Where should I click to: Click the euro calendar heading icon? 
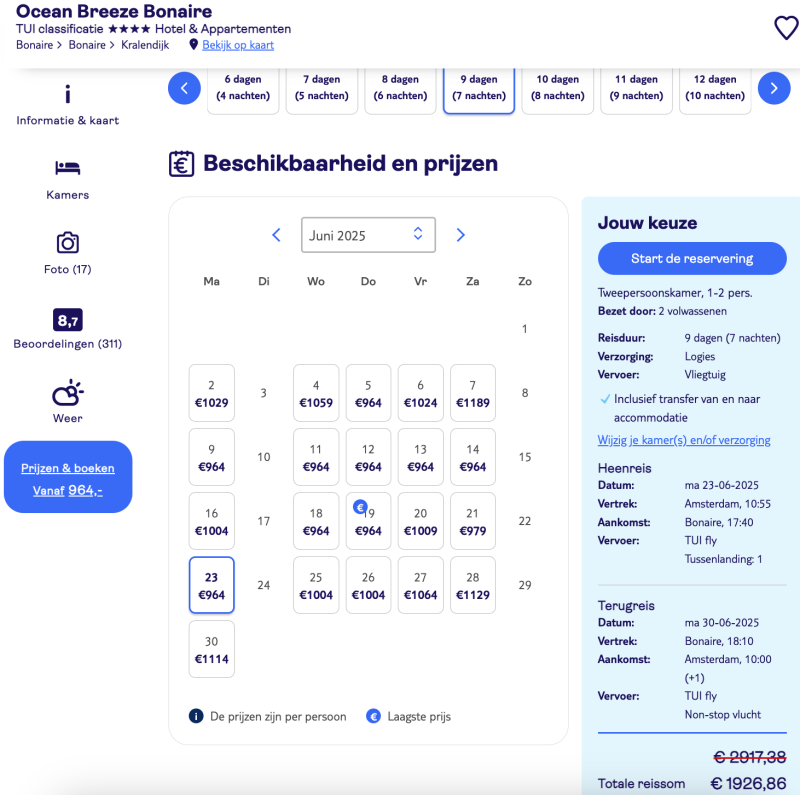click(x=182, y=164)
